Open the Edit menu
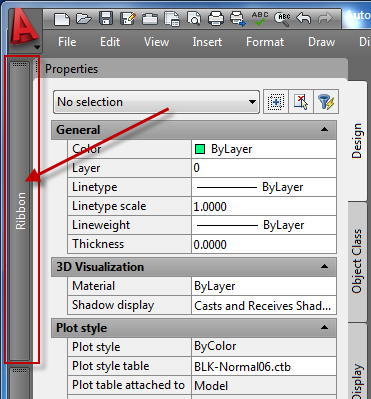The image size is (371, 399). tap(110, 42)
